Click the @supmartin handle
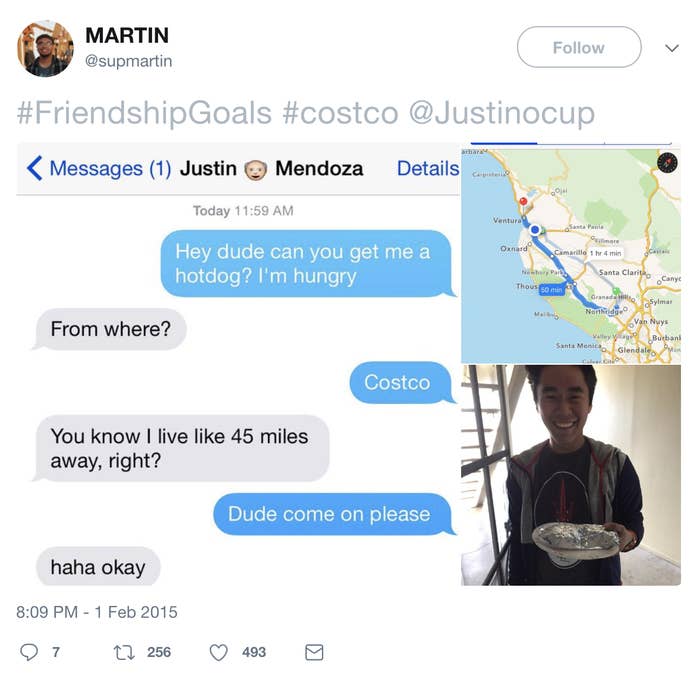This screenshot has height=676, width=700. (129, 61)
